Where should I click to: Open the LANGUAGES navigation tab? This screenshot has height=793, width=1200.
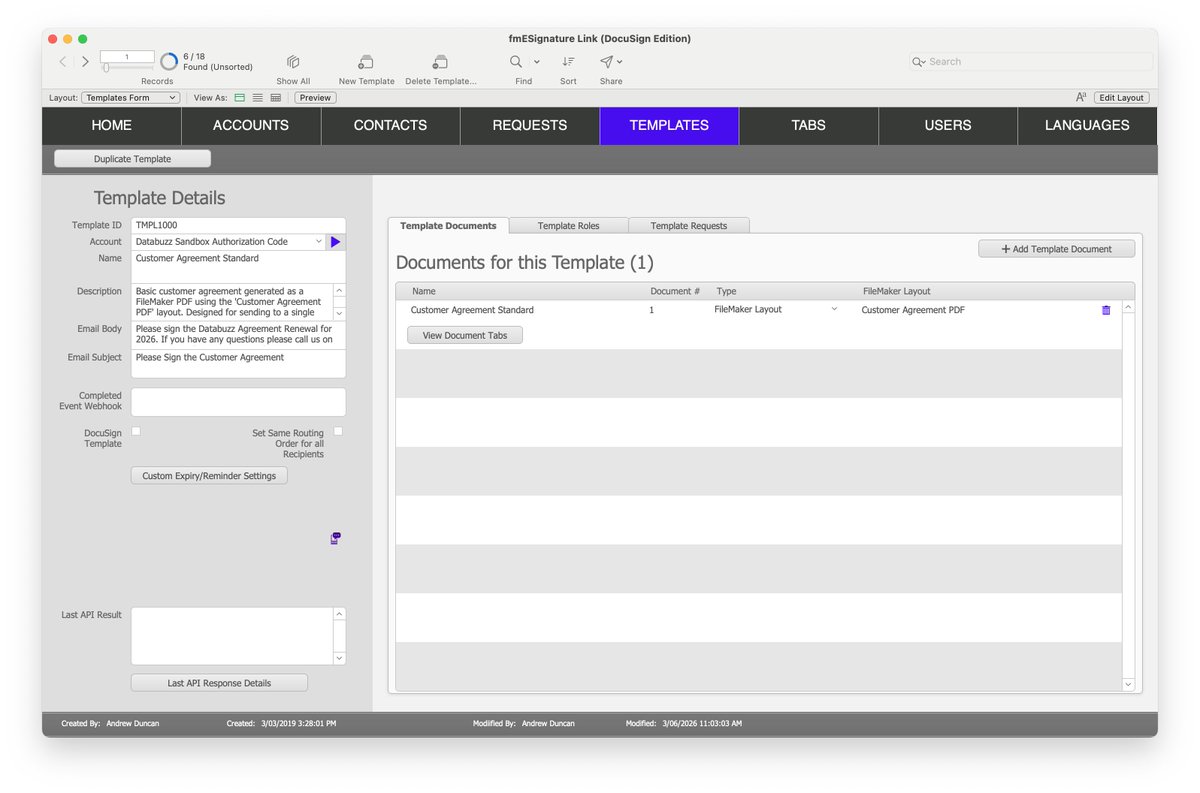click(x=1087, y=125)
